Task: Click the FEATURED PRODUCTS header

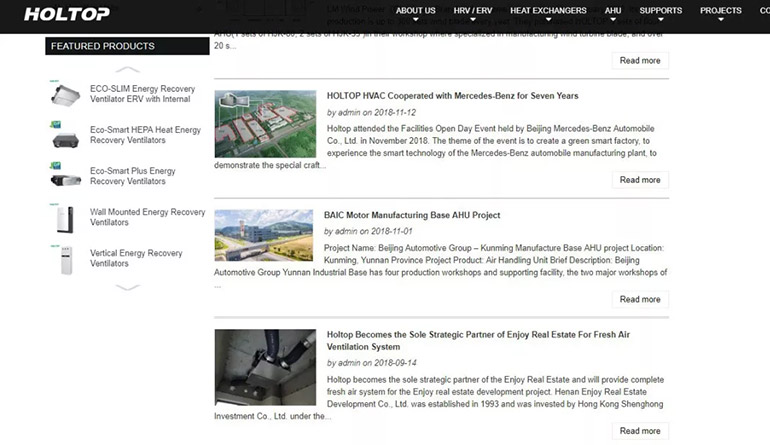Action: pos(127,46)
